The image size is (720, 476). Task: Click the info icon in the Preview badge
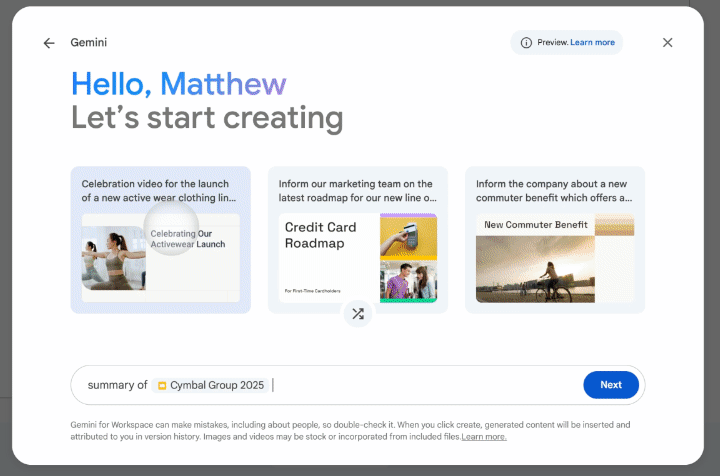coord(526,43)
